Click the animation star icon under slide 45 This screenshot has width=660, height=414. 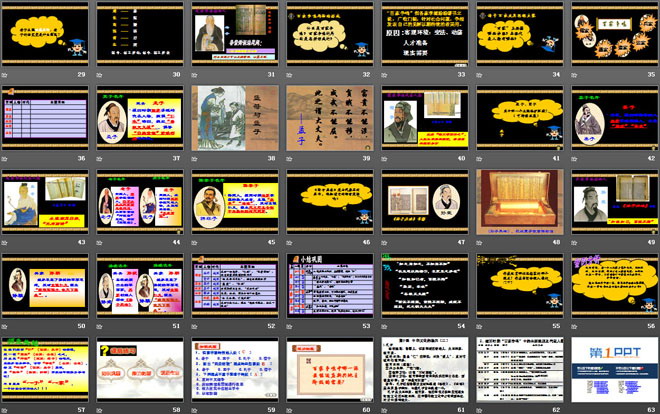point(194,243)
